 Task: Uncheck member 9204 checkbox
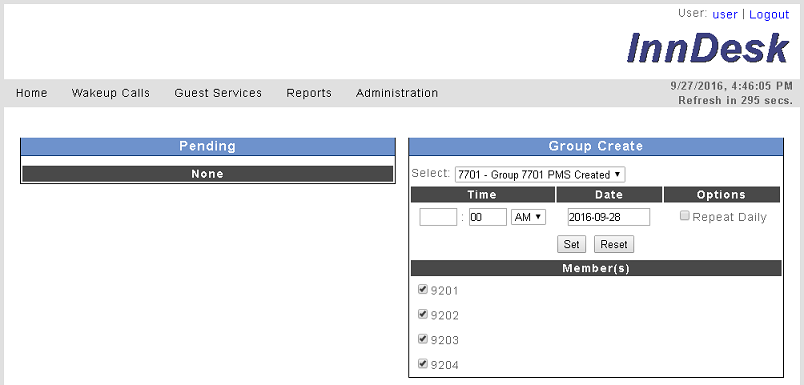click(423, 364)
